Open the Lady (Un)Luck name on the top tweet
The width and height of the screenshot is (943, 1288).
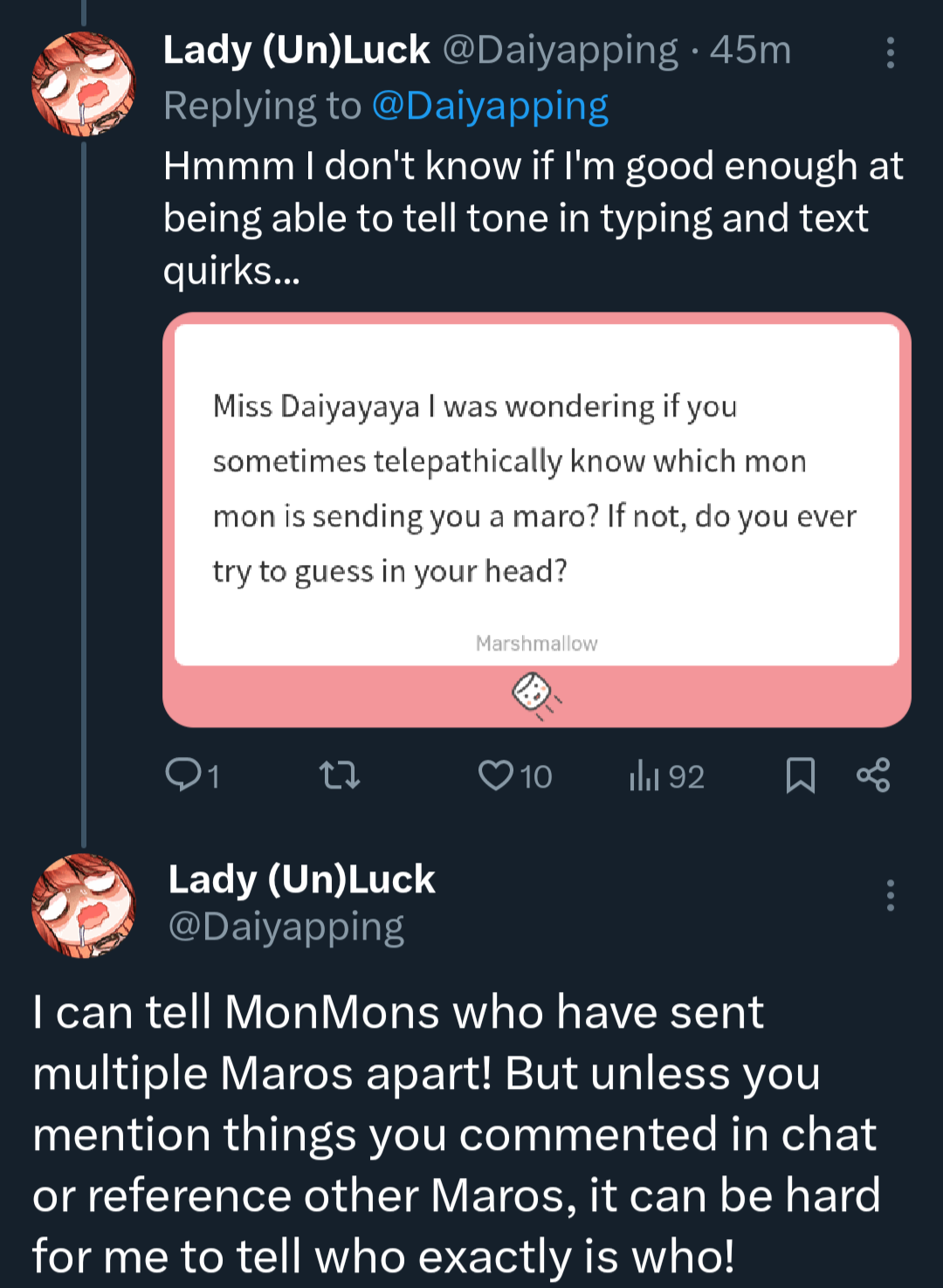click(x=296, y=51)
